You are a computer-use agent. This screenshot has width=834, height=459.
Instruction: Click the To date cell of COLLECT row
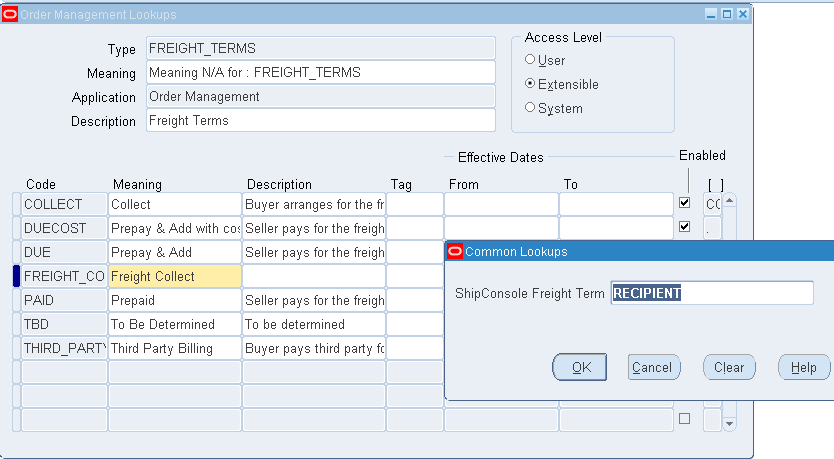coord(616,204)
